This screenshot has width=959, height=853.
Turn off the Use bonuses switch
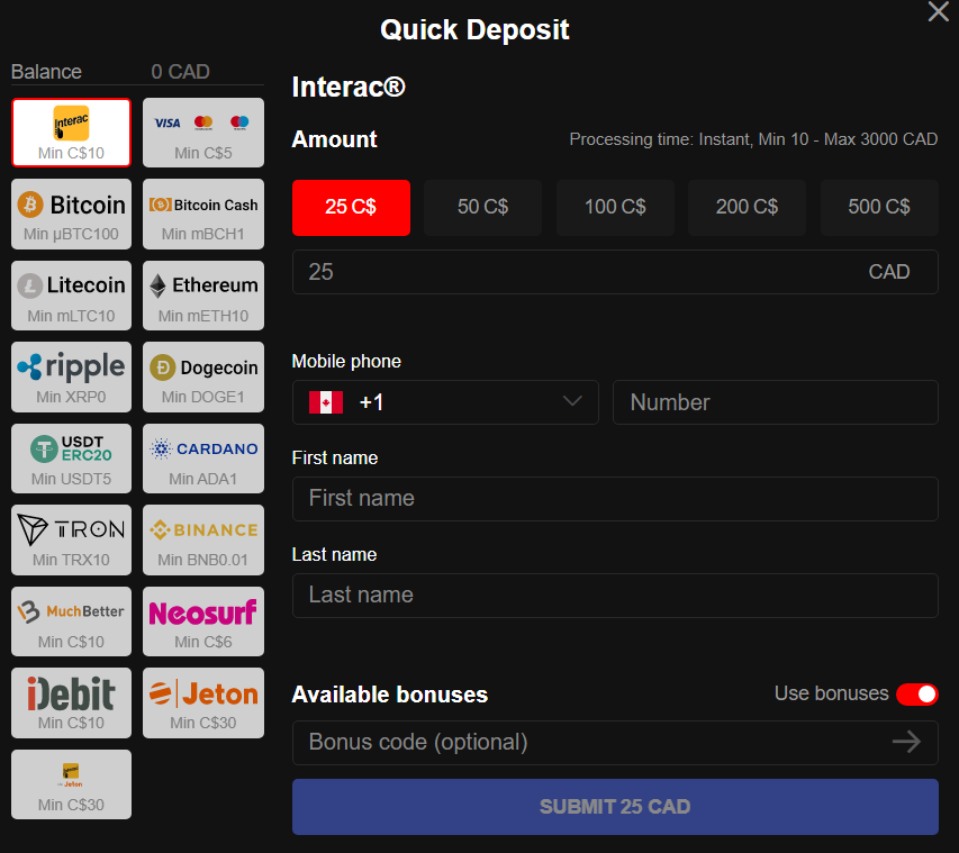tap(917, 694)
